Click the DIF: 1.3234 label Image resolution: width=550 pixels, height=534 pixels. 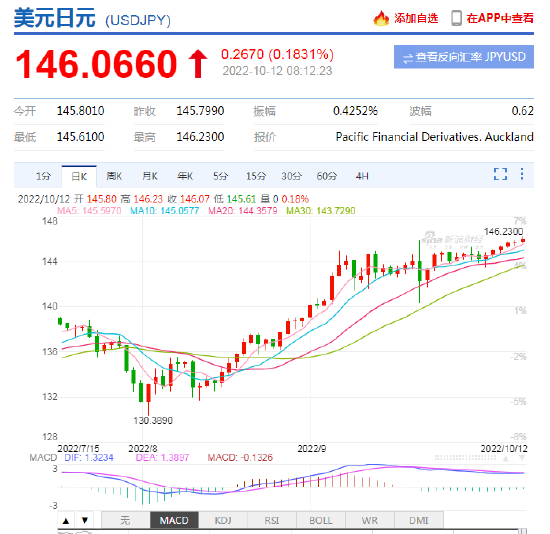click(x=89, y=458)
